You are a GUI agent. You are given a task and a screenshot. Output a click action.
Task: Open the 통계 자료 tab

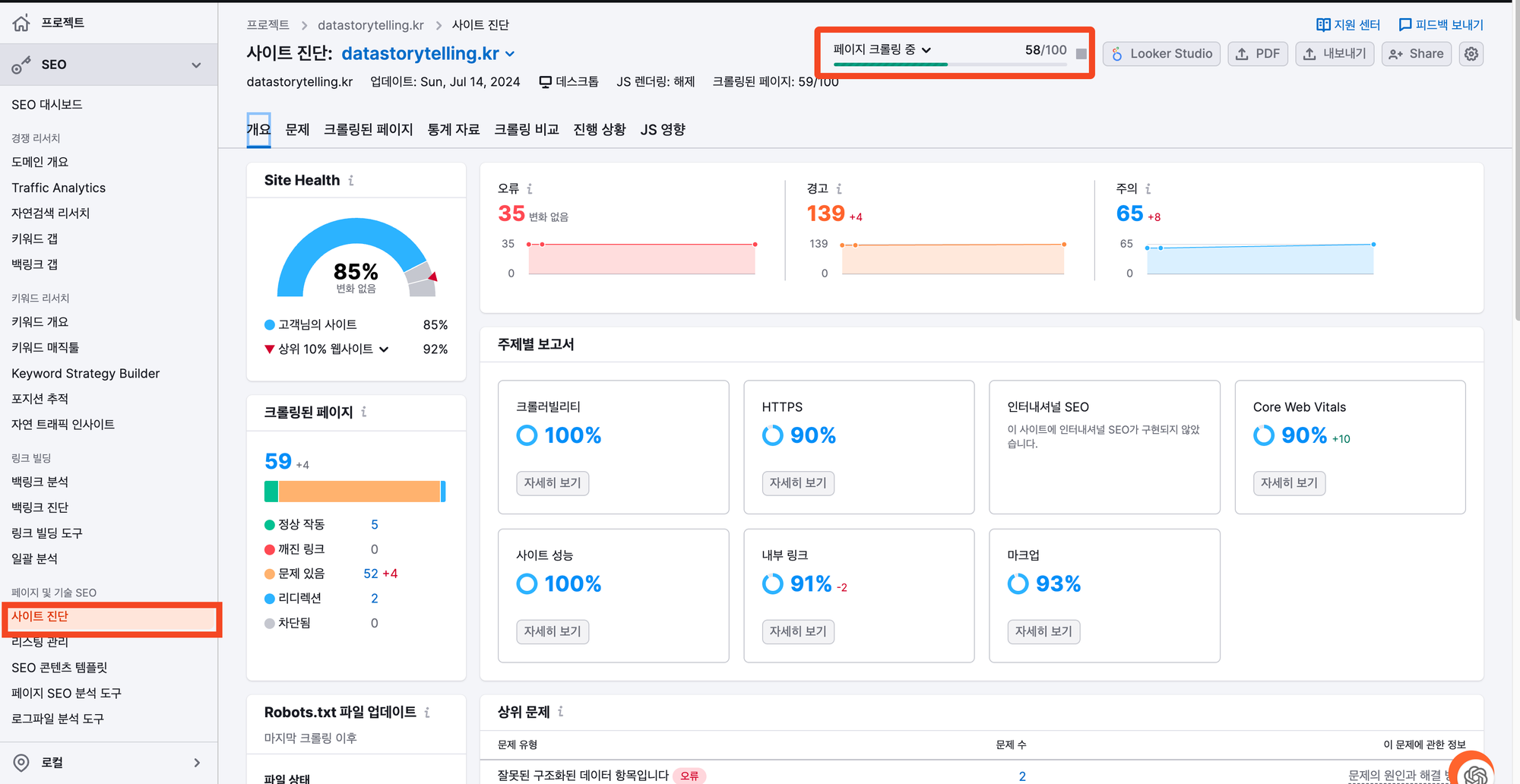pyautogui.click(x=454, y=129)
